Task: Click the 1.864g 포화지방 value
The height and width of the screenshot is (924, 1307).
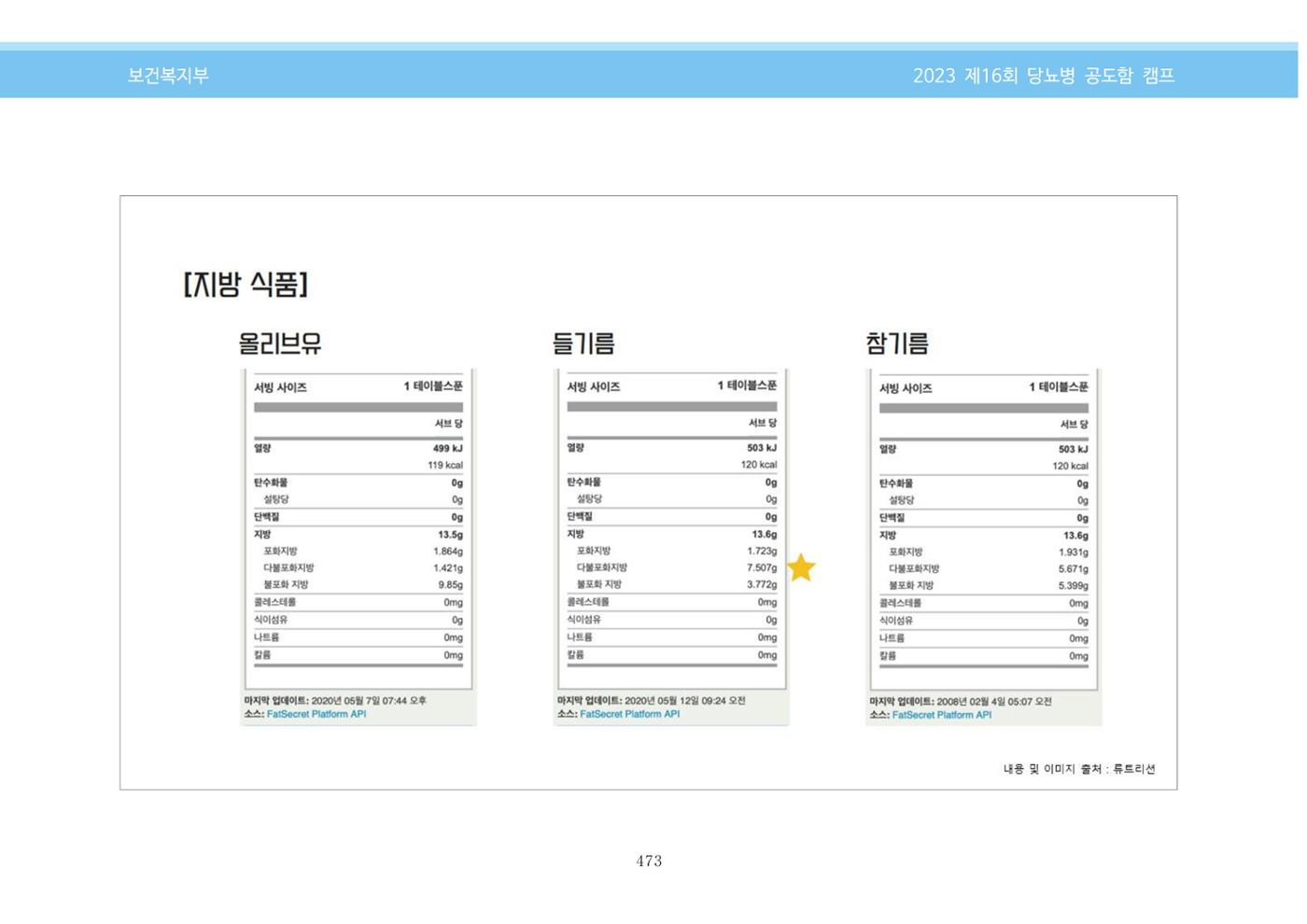Action: click(x=448, y=552)
